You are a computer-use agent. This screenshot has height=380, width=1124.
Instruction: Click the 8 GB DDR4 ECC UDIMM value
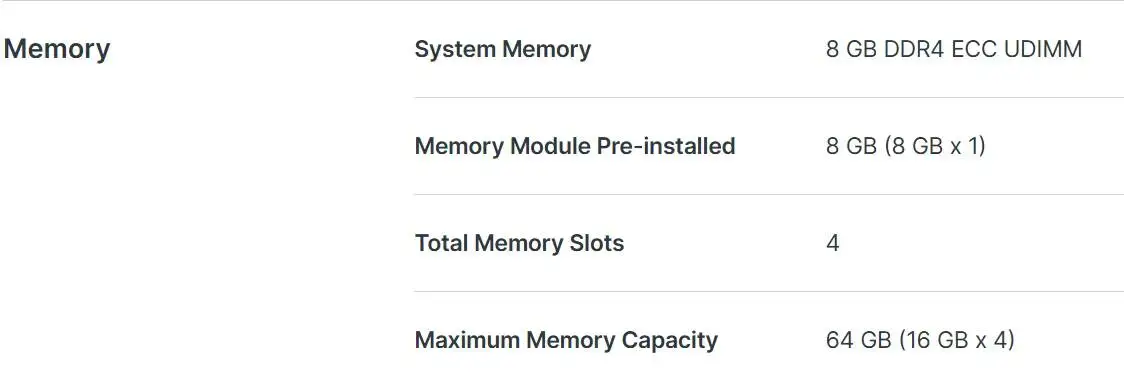pyautogui.click(x=953, y=49)
